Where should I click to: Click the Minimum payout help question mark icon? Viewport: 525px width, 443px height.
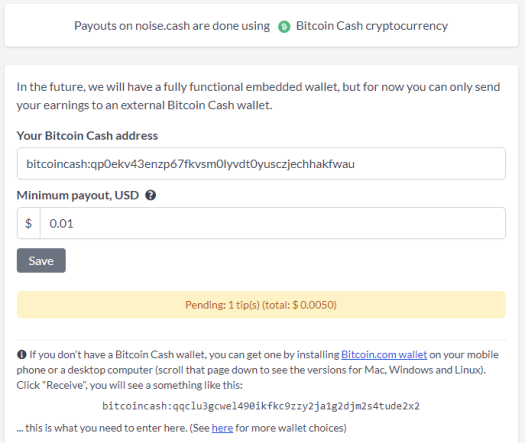point(150,195)
